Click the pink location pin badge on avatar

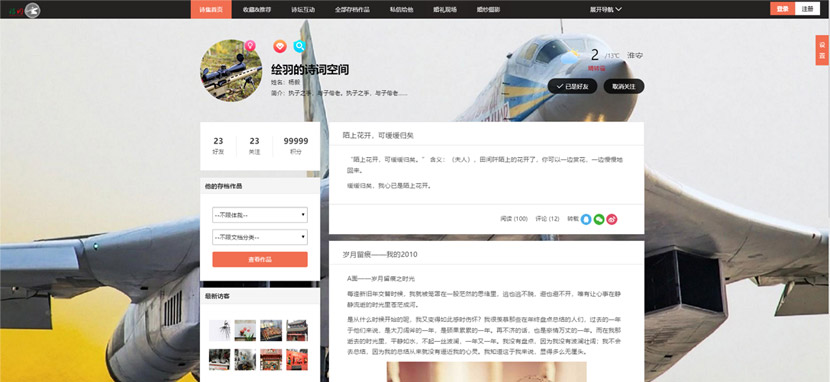tap(250, 46)
